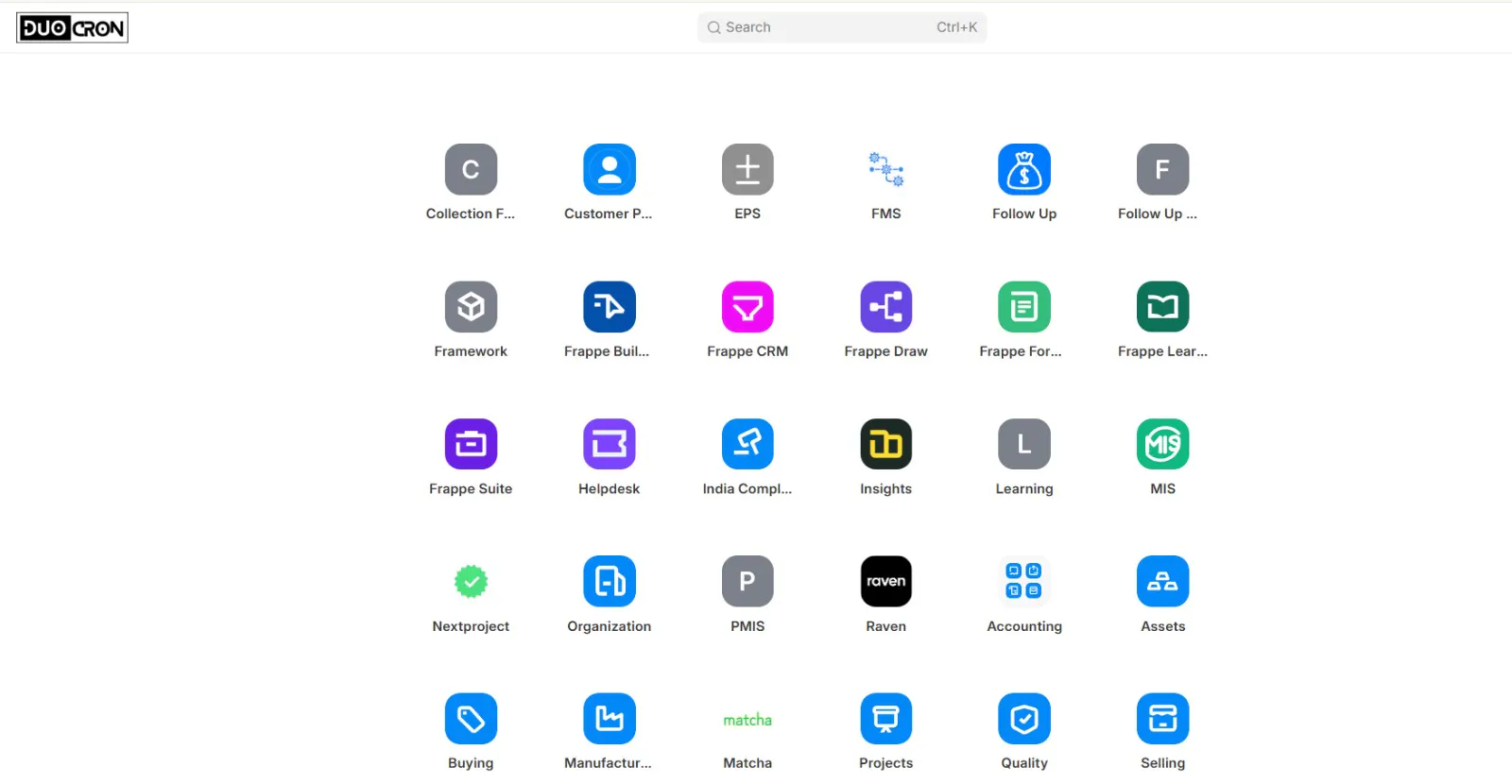Launch the Frappe Suite icon
The height and width of the screenshot is (784, 1512).
coord(471,444)
